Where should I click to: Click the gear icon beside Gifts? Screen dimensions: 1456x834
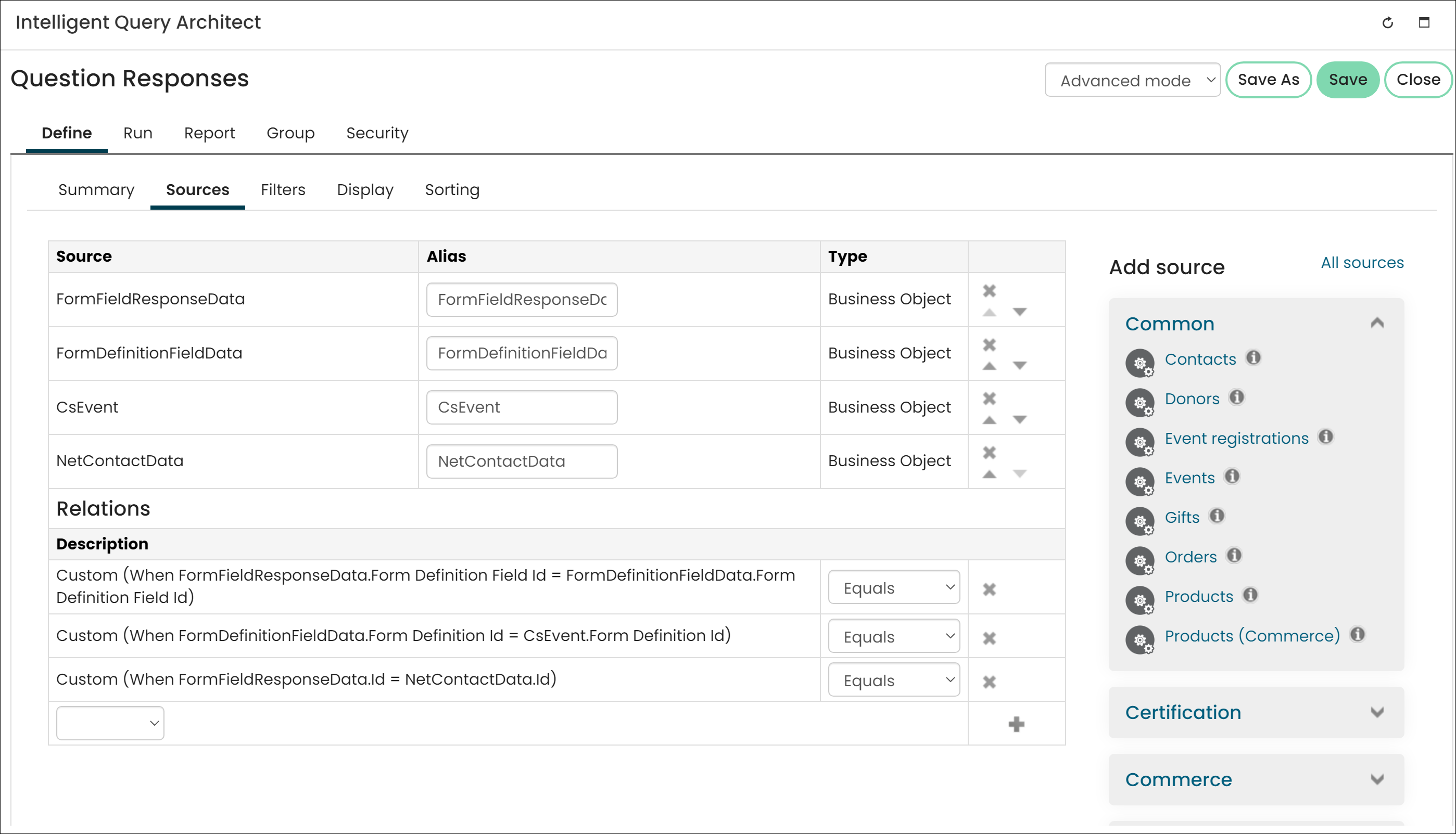coord(1140,521)
